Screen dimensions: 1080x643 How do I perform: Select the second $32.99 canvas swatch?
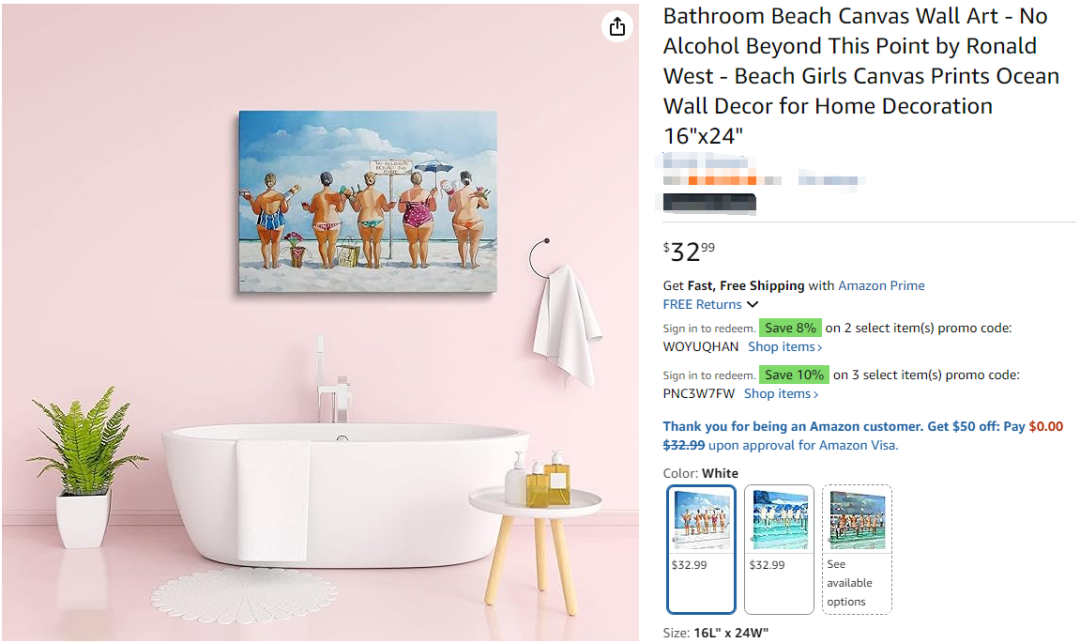[778, 549]
